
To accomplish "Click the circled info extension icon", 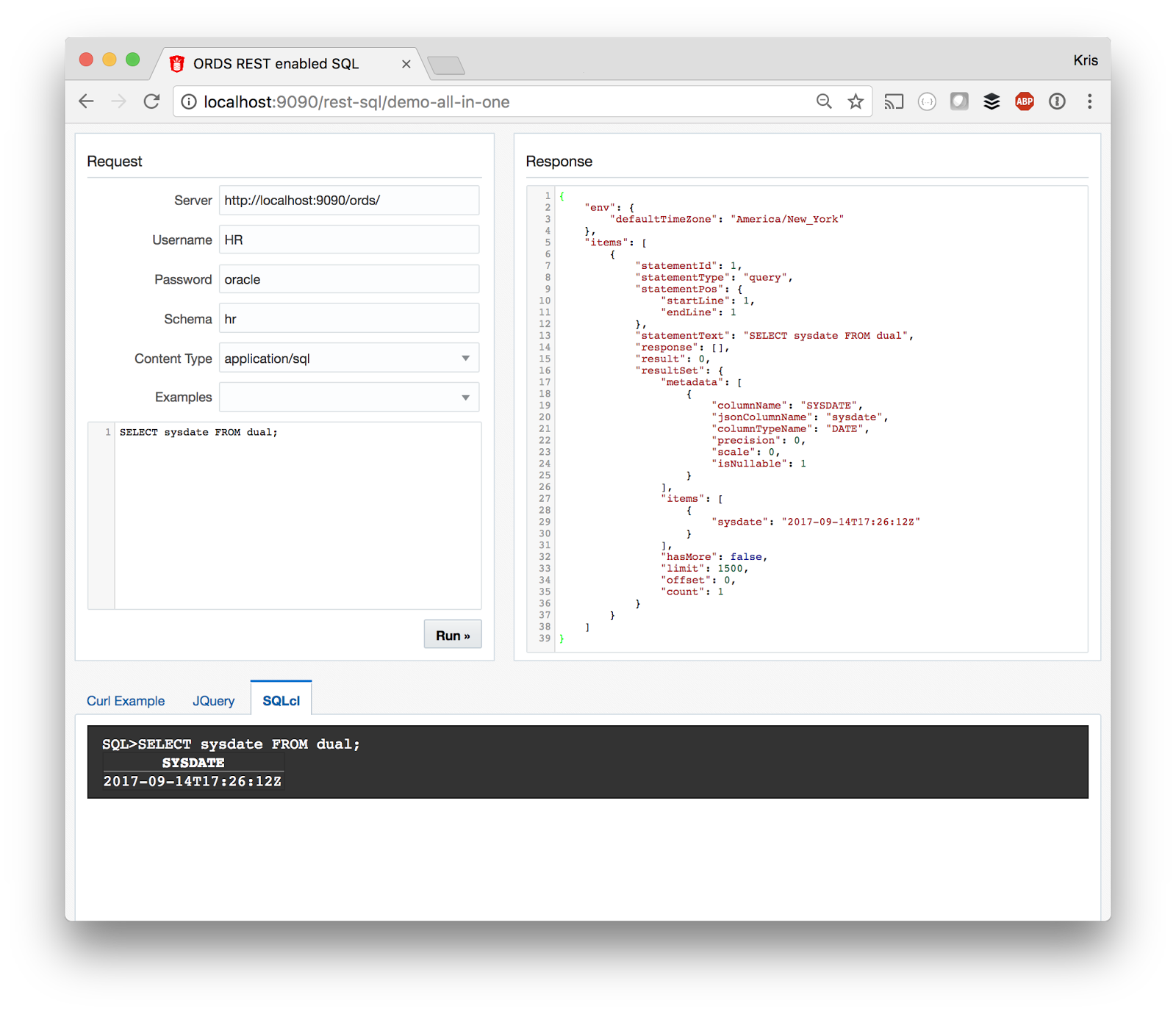I will coord(1057,101).
